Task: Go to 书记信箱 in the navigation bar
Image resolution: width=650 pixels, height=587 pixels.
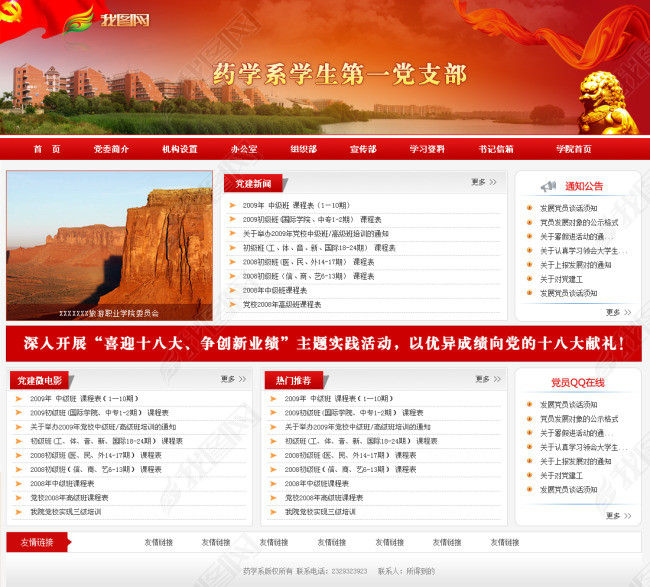Action: tap(495, 149)
